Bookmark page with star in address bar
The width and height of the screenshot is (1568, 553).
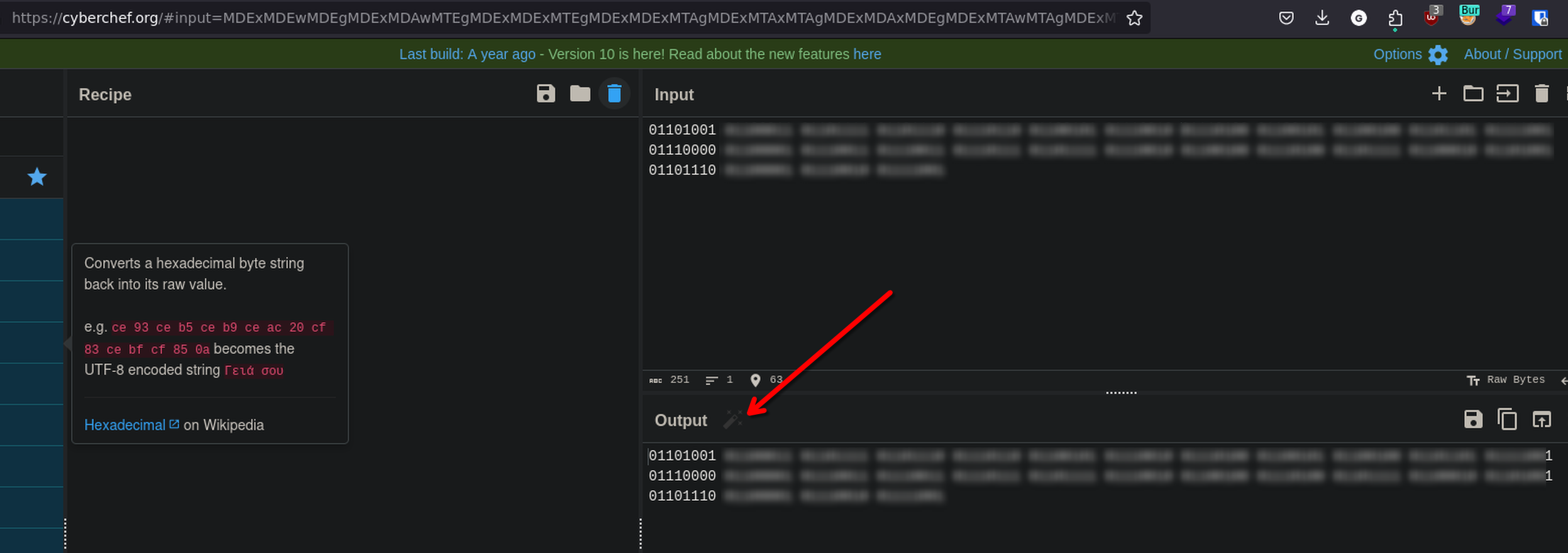(x=1134, y=18)
